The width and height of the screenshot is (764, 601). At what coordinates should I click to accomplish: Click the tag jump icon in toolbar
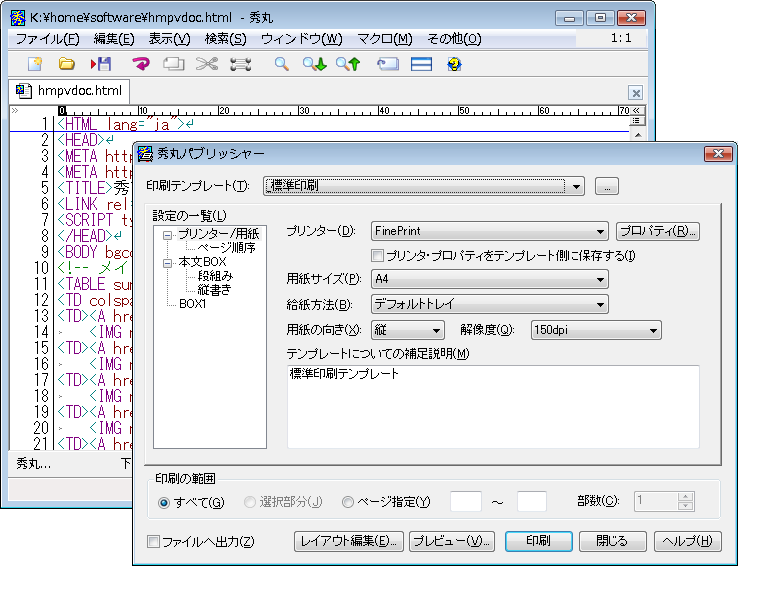click(388, 64)
